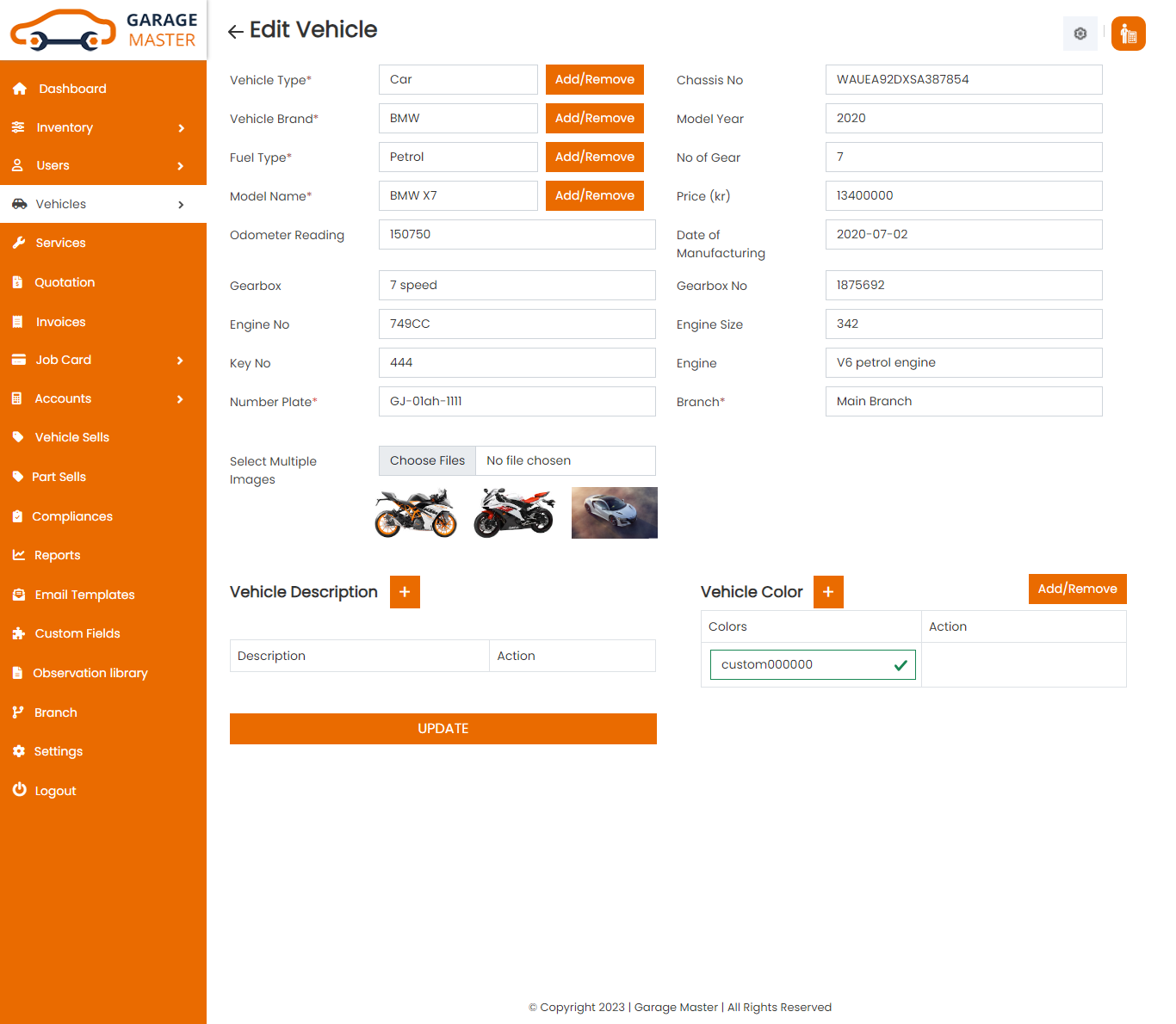Click the Logout power icon
This screenshot has width=1176, height=1024.
tap(19, 790)
